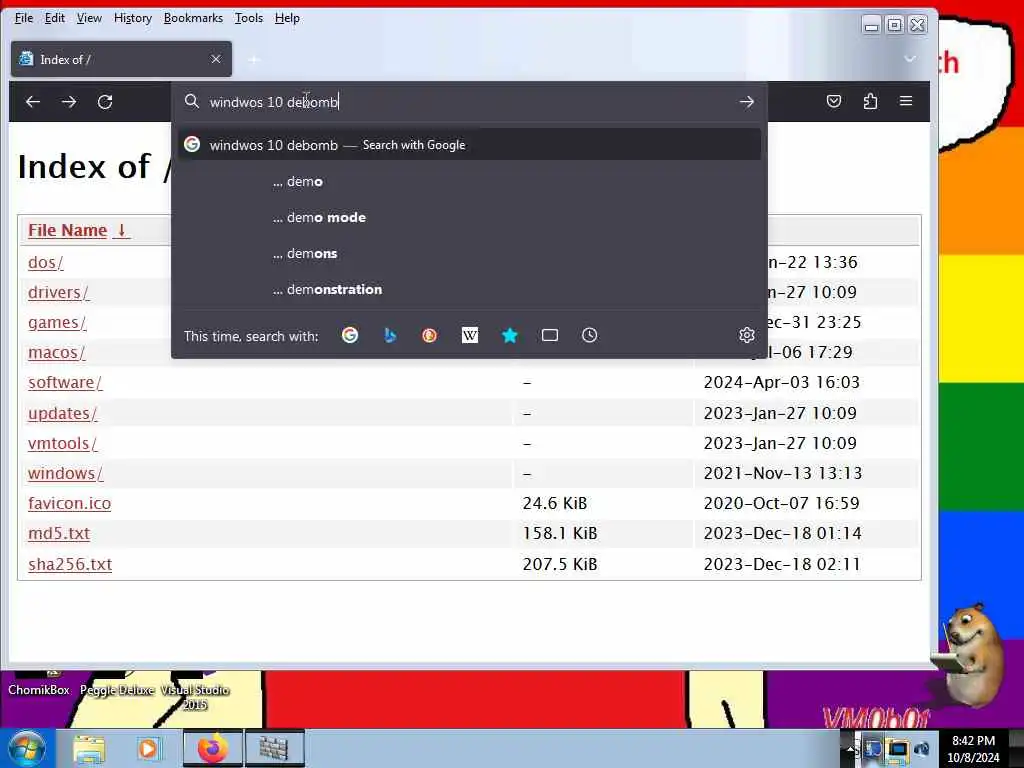Open the Windows Start button
The height and width of the screenshot is (768, 1024).
(x=27, y=748)
